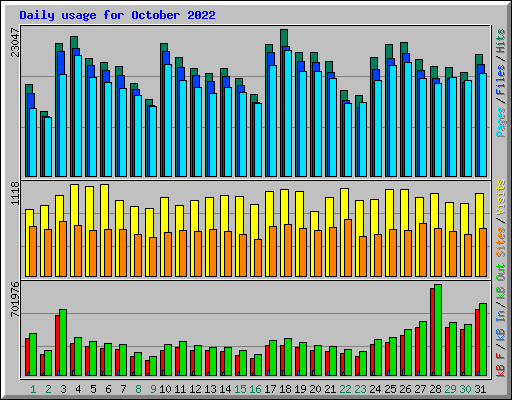Click day label 20 on the x-axis
This screenshot has width=512, height=400.
click(315, 389)
